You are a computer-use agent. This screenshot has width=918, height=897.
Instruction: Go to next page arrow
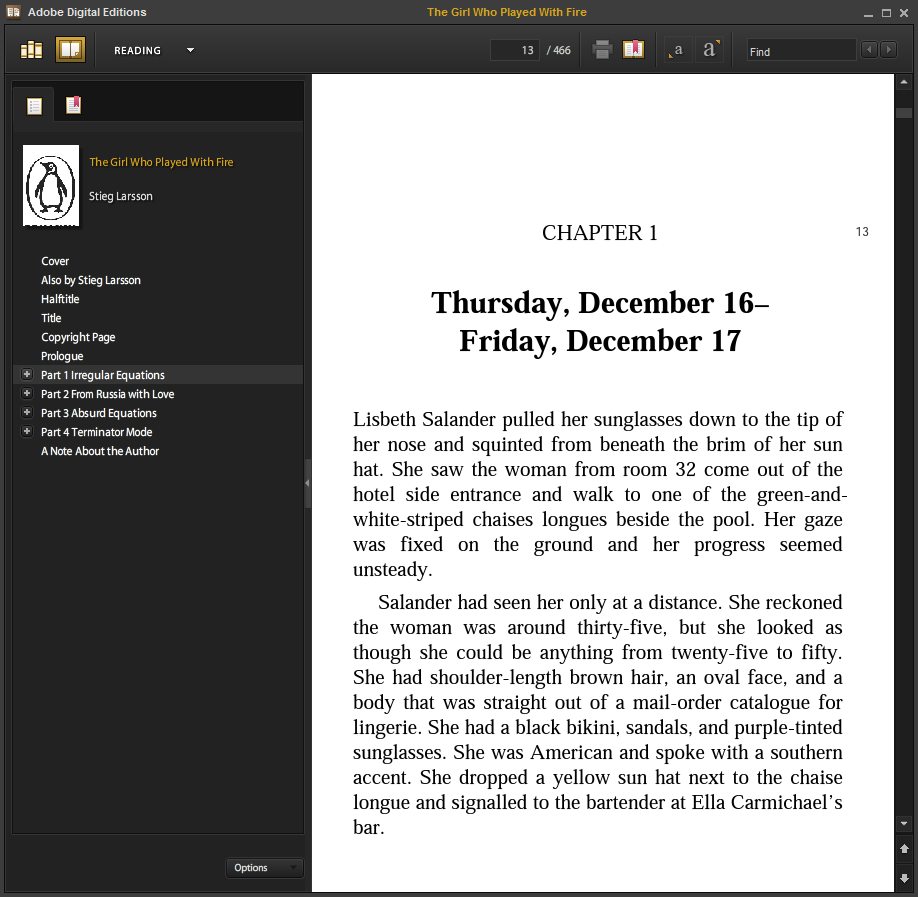click(904, 878)
